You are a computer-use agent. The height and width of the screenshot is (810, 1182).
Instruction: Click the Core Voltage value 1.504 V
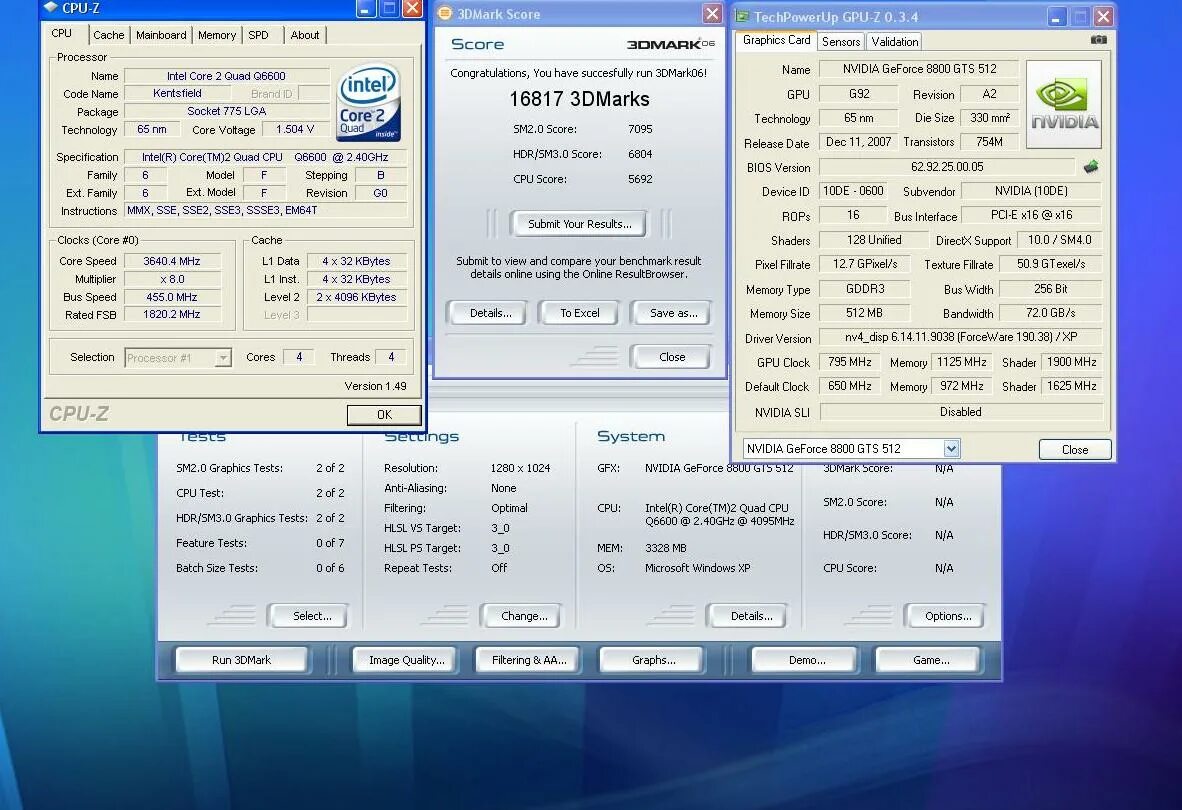pos(294,130)
